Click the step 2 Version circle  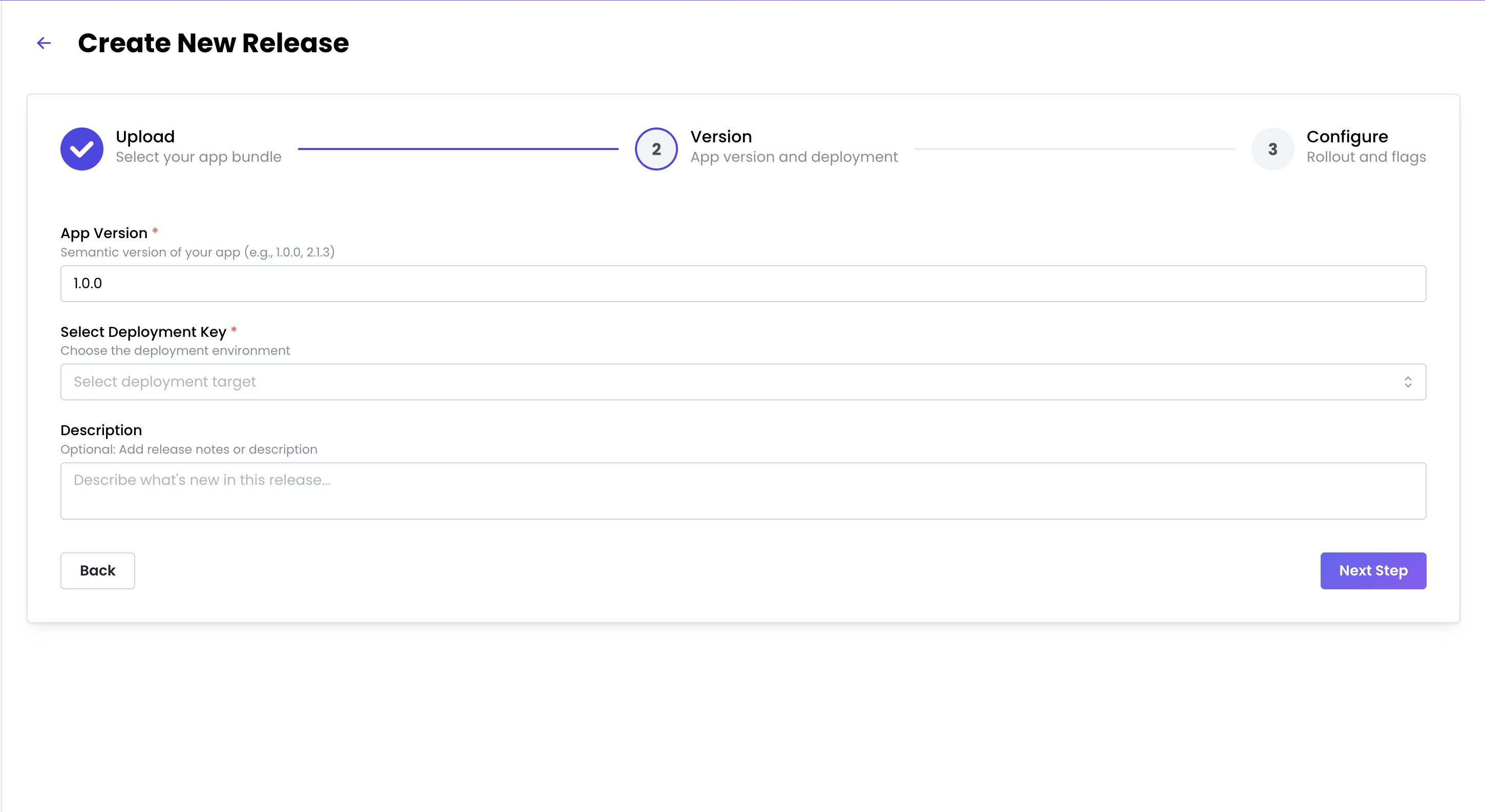pyautogui.click(x=656, y=148)
